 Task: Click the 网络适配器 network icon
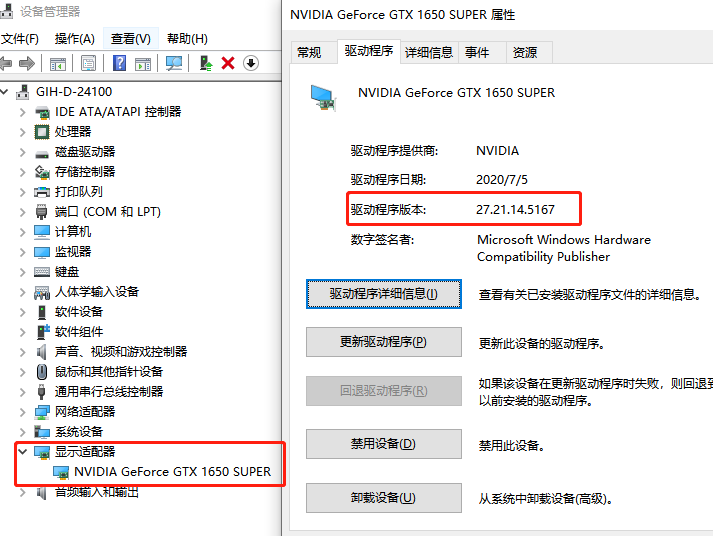click(x=42, y=412)
